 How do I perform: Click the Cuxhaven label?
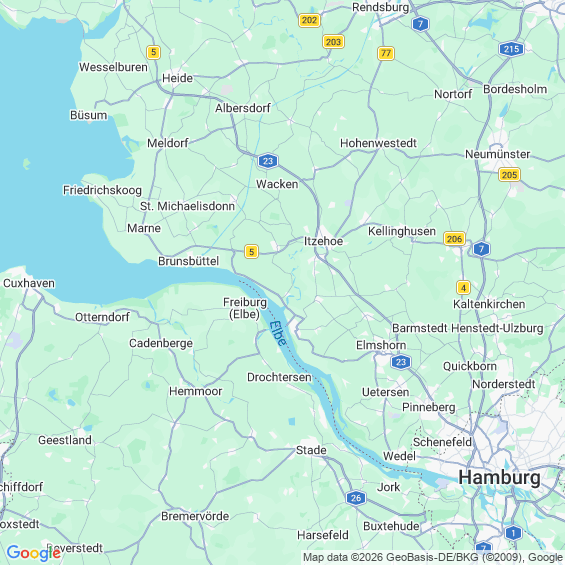(x=29, y=283)
